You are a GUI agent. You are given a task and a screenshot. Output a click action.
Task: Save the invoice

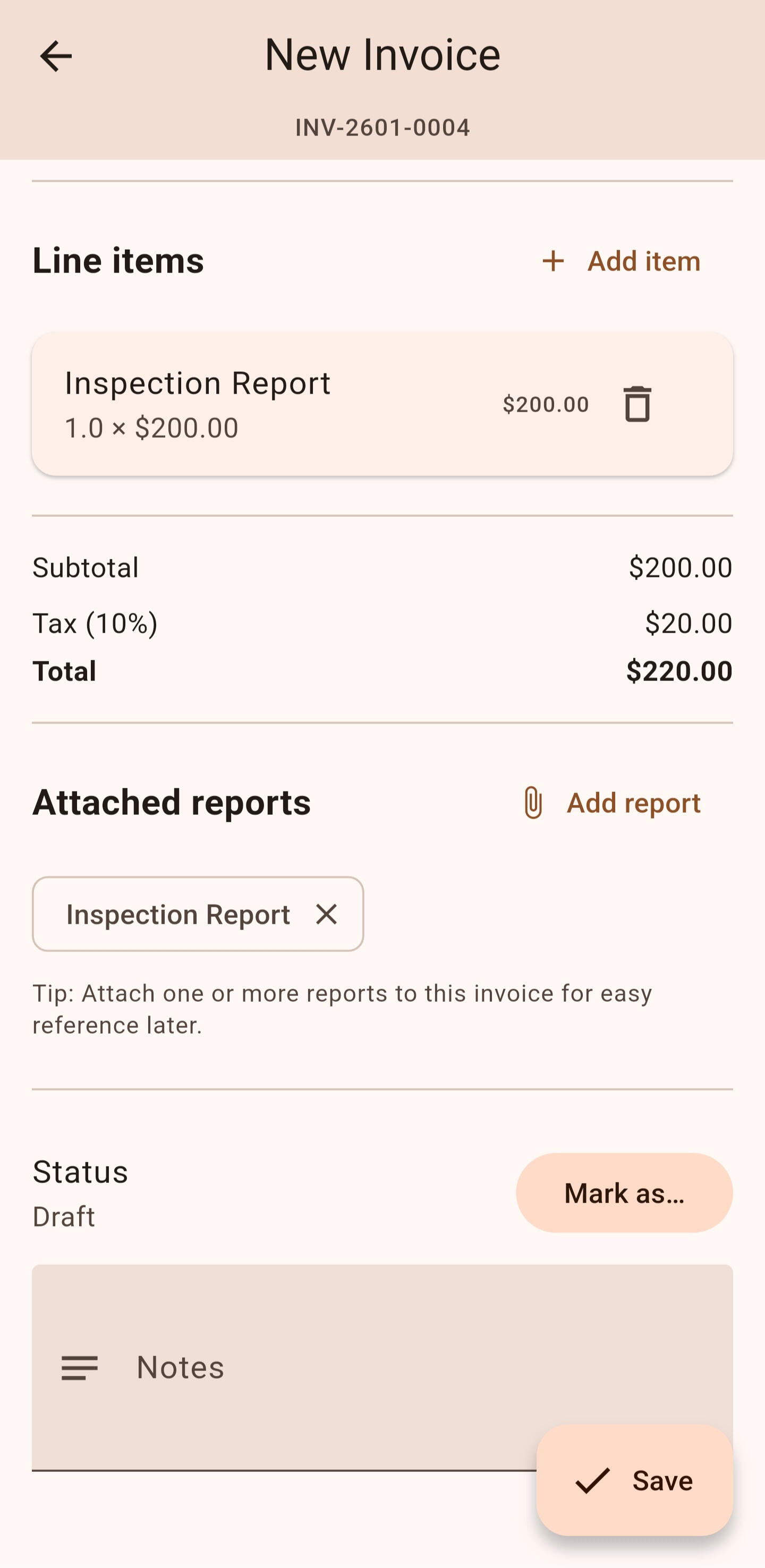coord(661,1481)
